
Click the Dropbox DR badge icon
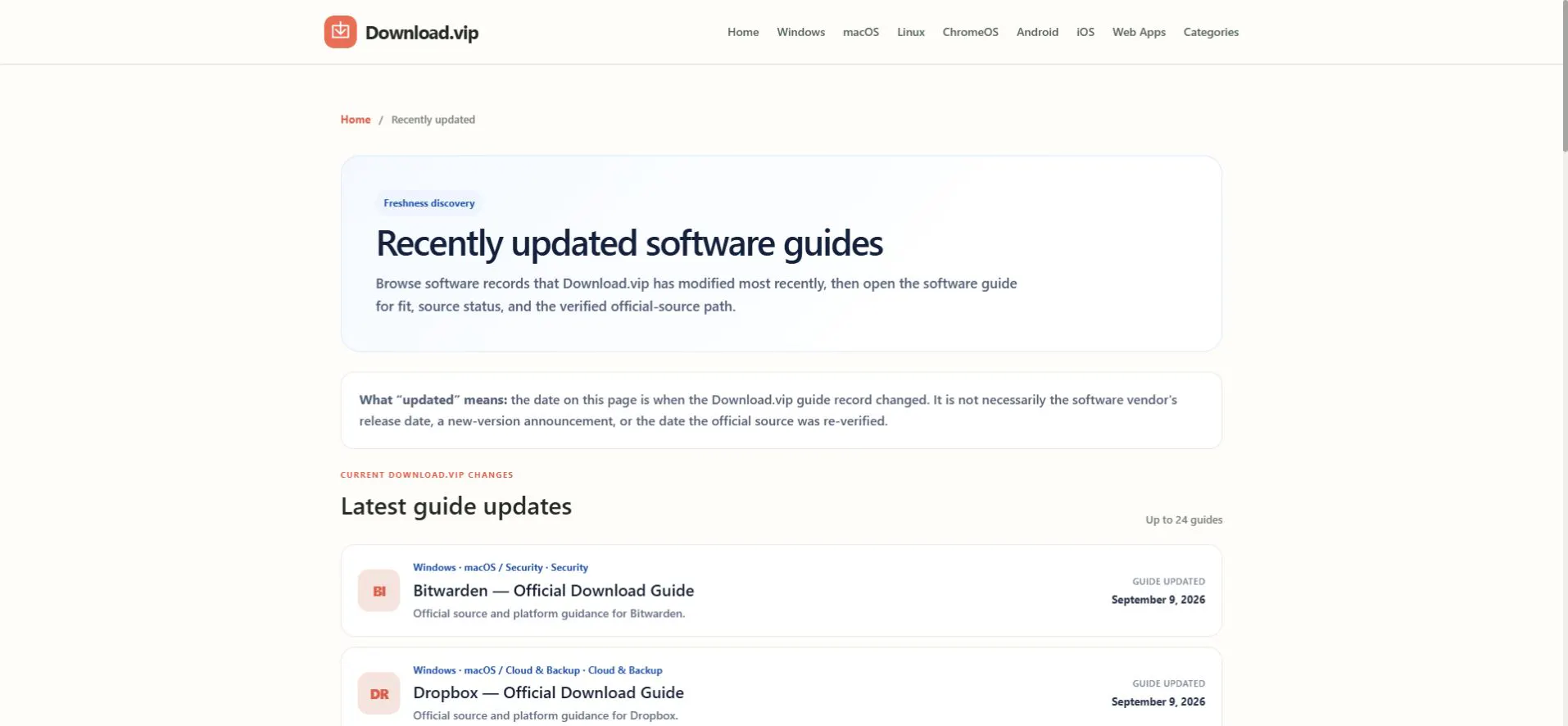[378, 693]
